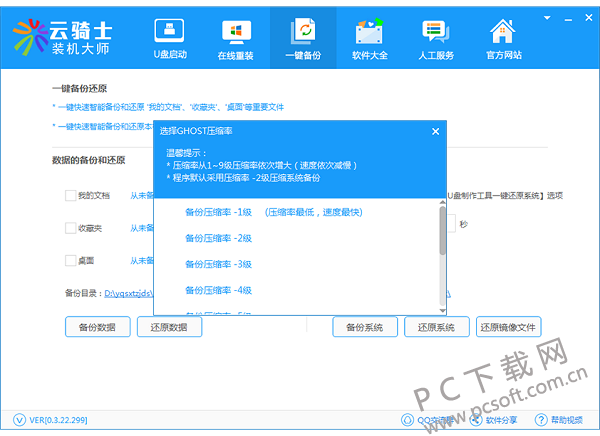Open the U盘启动 USB boot icon
This screenshot has height=436, width=600.
tap(169, 31)
